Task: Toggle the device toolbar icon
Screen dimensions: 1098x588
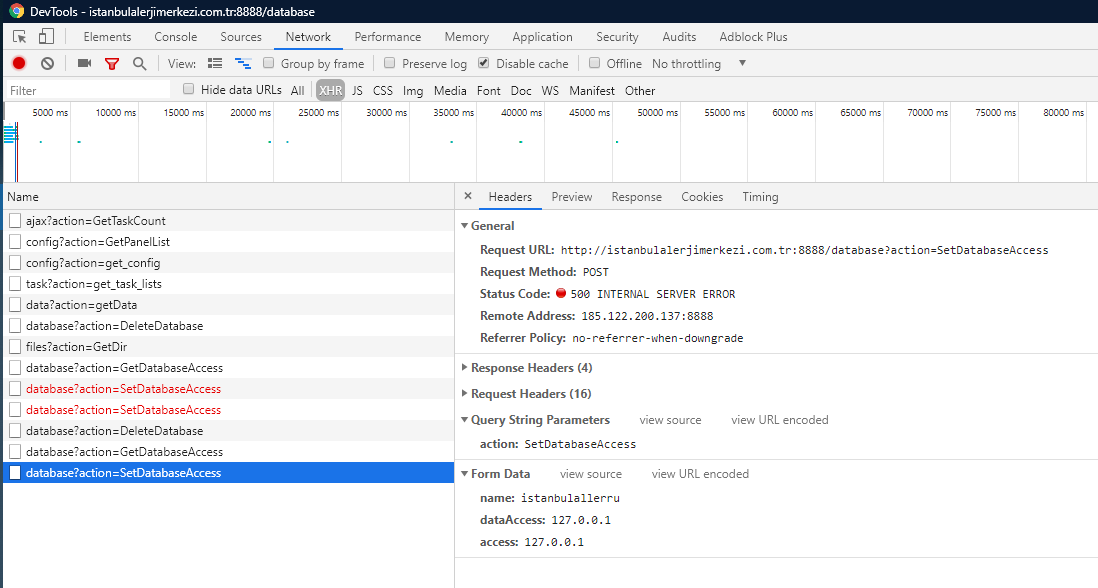Action: (46, 37)
